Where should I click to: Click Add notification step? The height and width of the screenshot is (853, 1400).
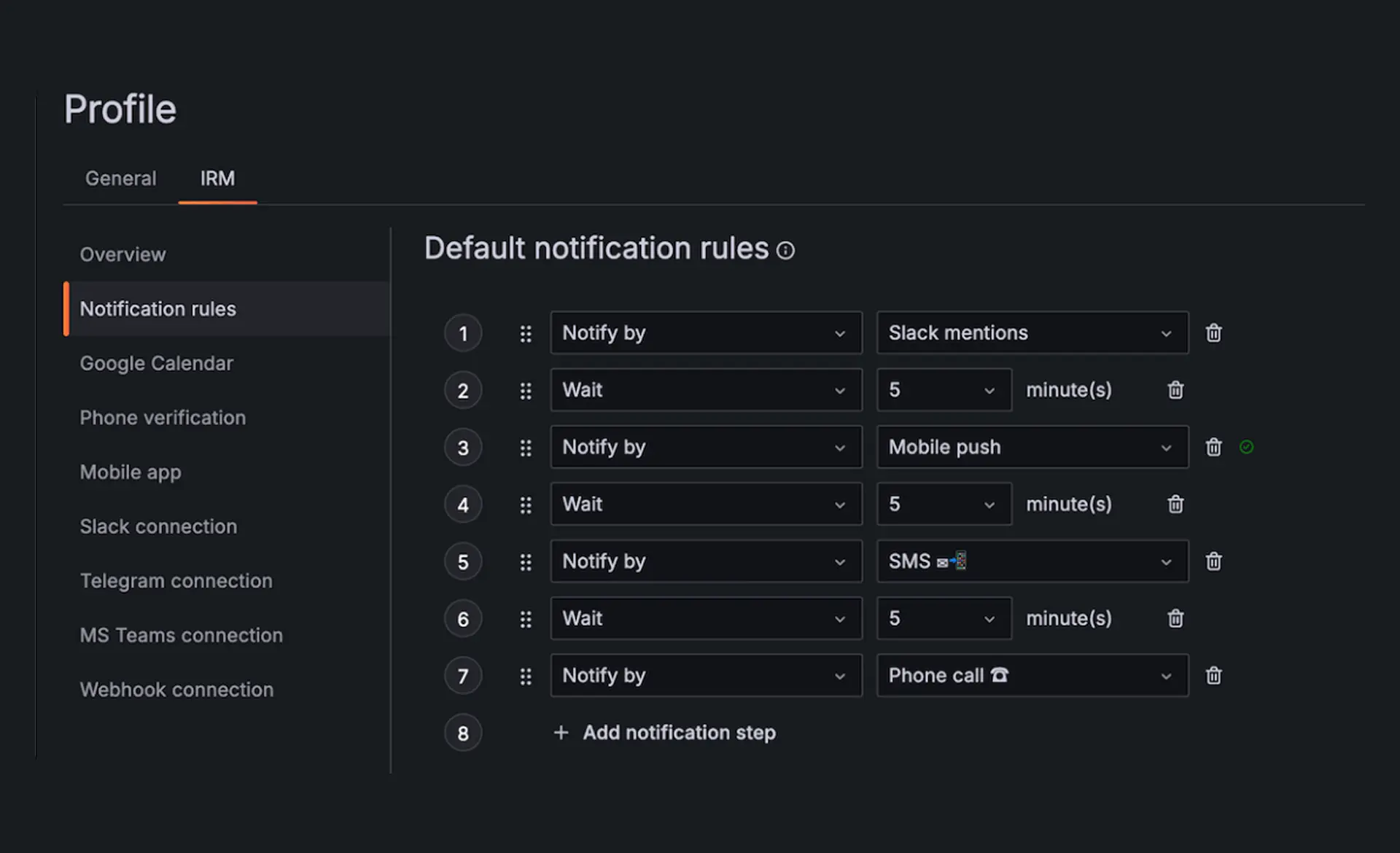pyautogui.click(x=664, y=733)
